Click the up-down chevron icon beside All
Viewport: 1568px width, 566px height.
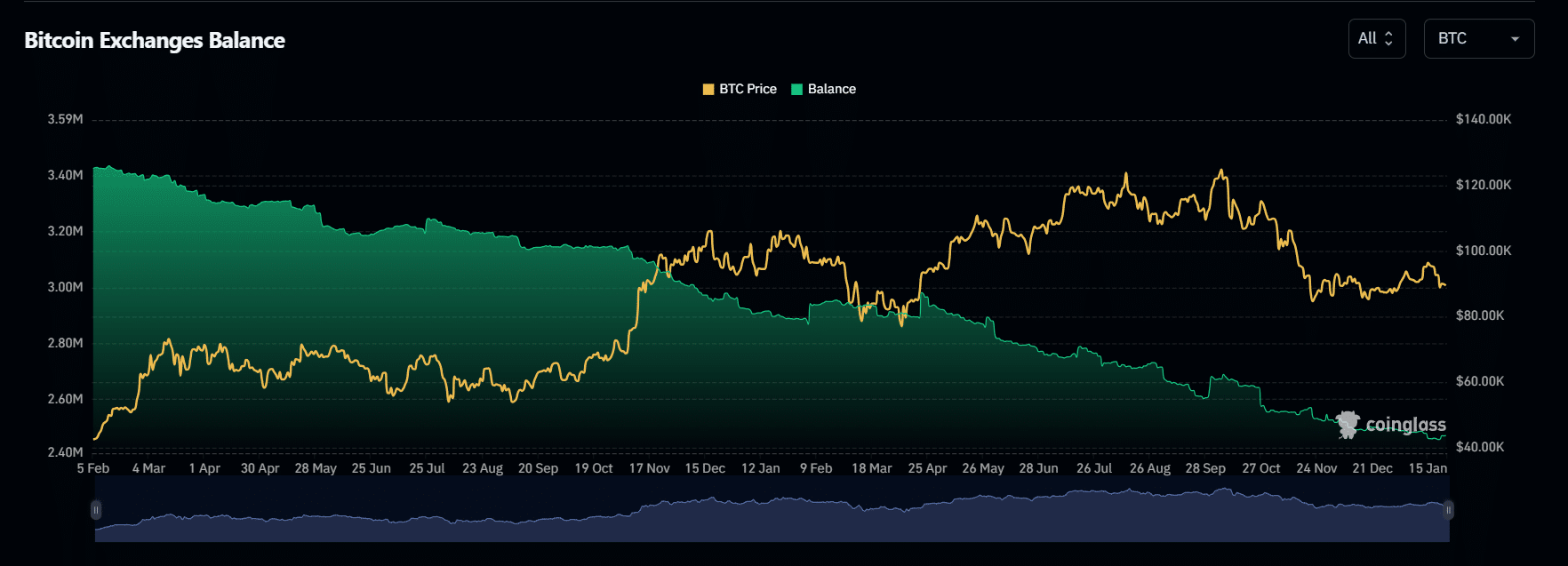click(1388, 39)
